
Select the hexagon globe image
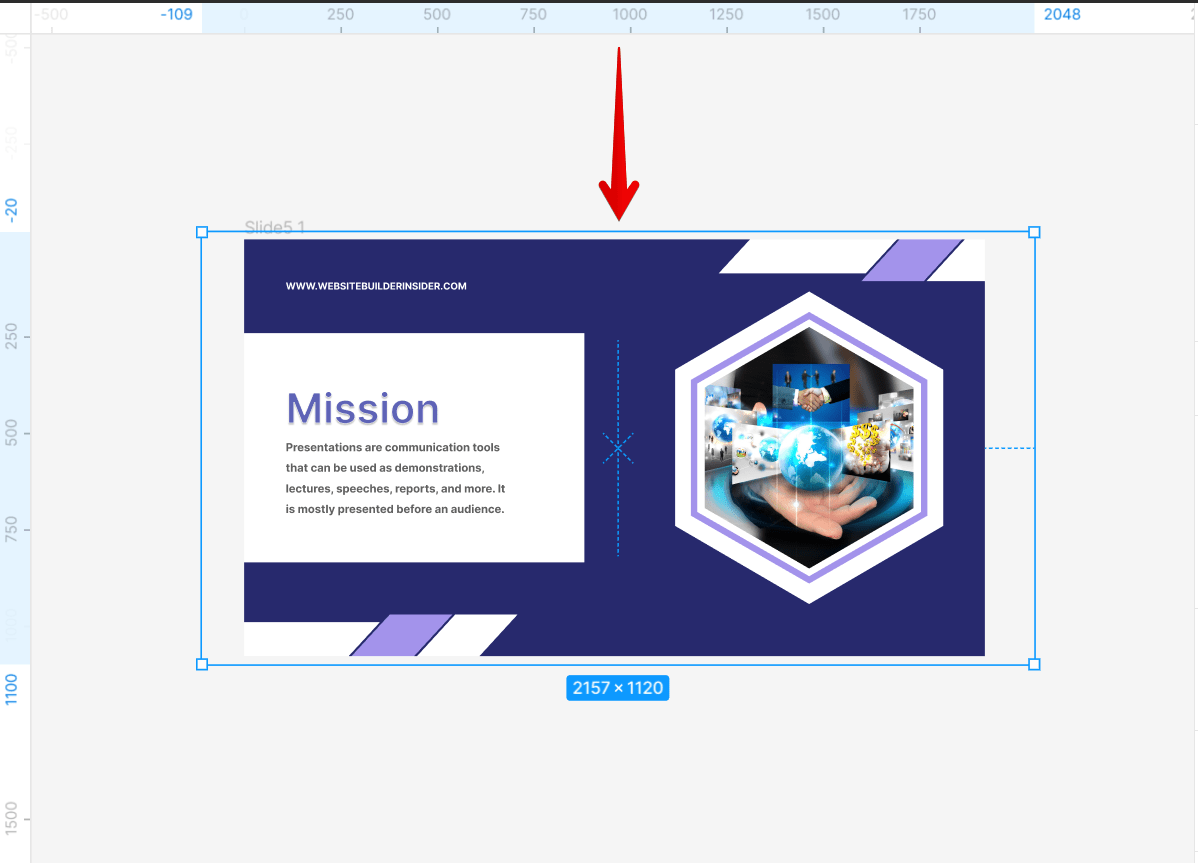[x=810, y=448]
